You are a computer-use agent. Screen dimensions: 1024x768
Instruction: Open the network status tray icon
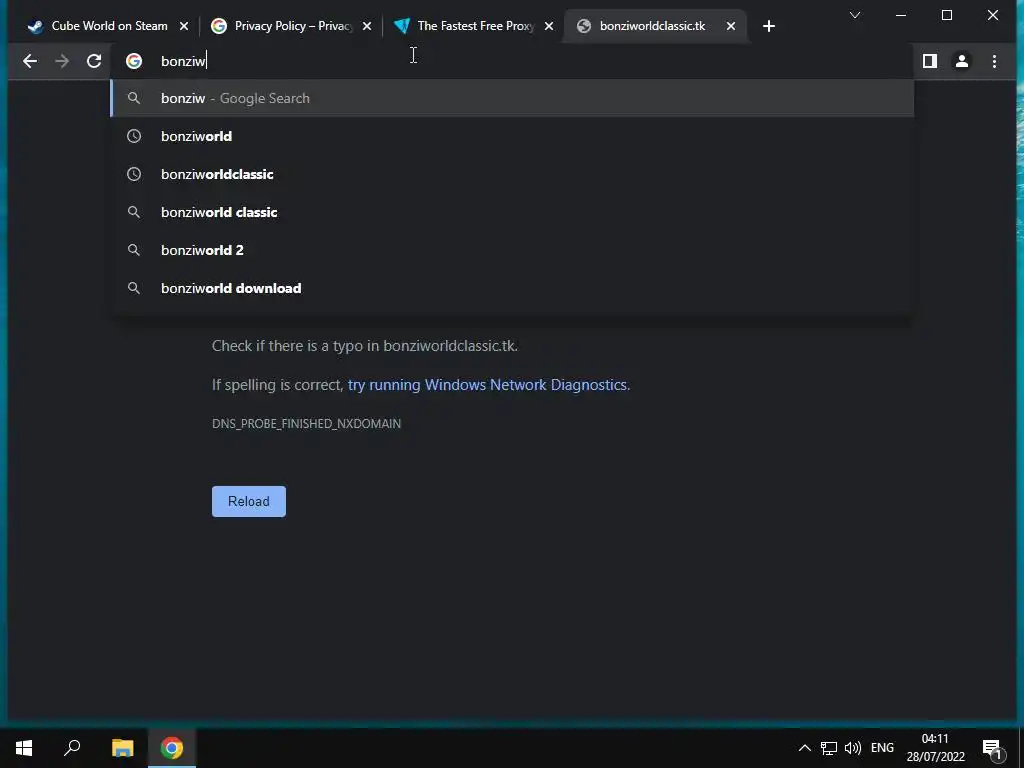pyautogui.click(x=829, y=748)
